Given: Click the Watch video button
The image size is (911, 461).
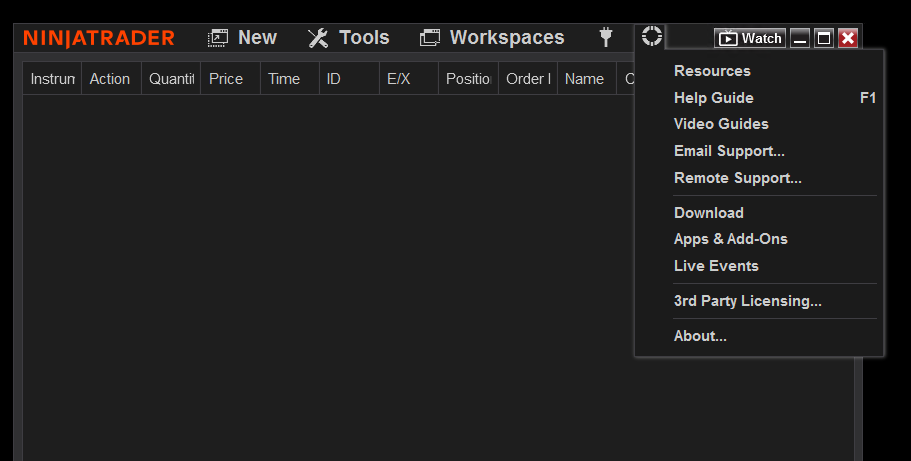Looking at the screenshot, I should 750,39.
